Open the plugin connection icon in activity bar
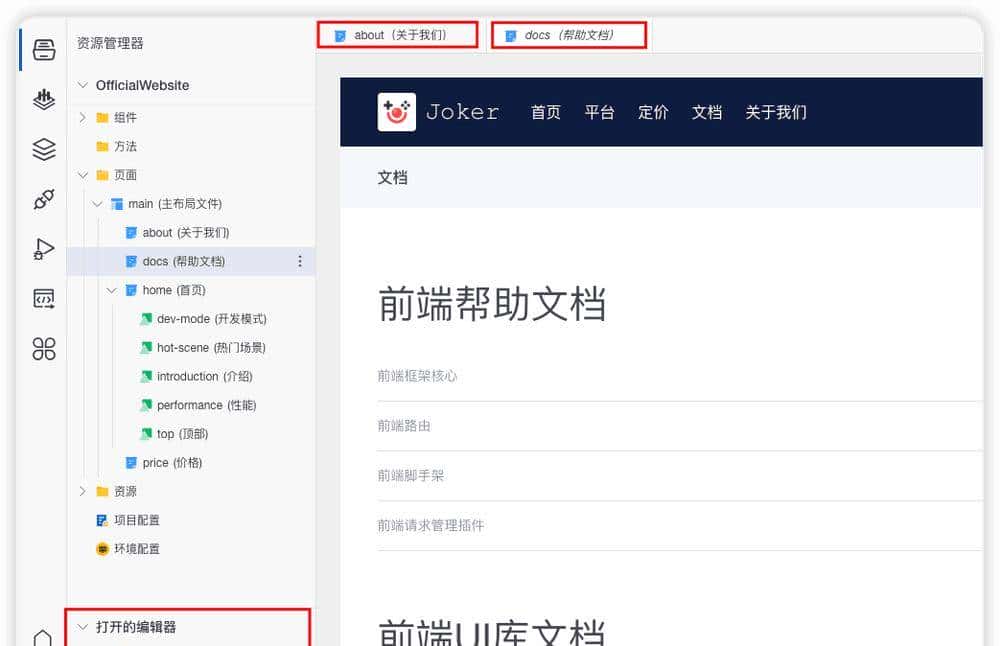Image resolution: width=1000 pixels, height=646 pixels. 43,199
